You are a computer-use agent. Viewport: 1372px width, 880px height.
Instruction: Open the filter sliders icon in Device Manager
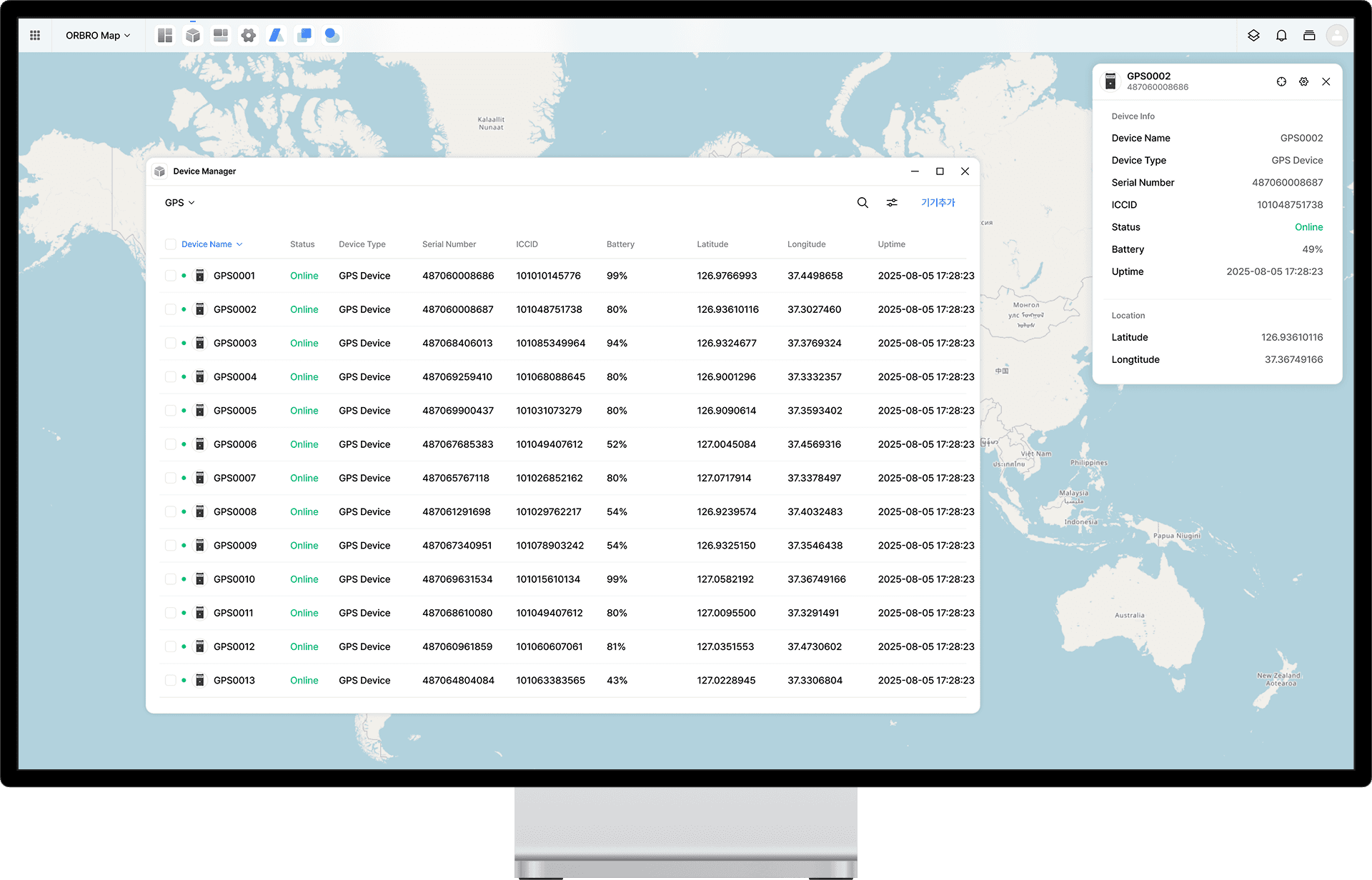tap(892, 203)
